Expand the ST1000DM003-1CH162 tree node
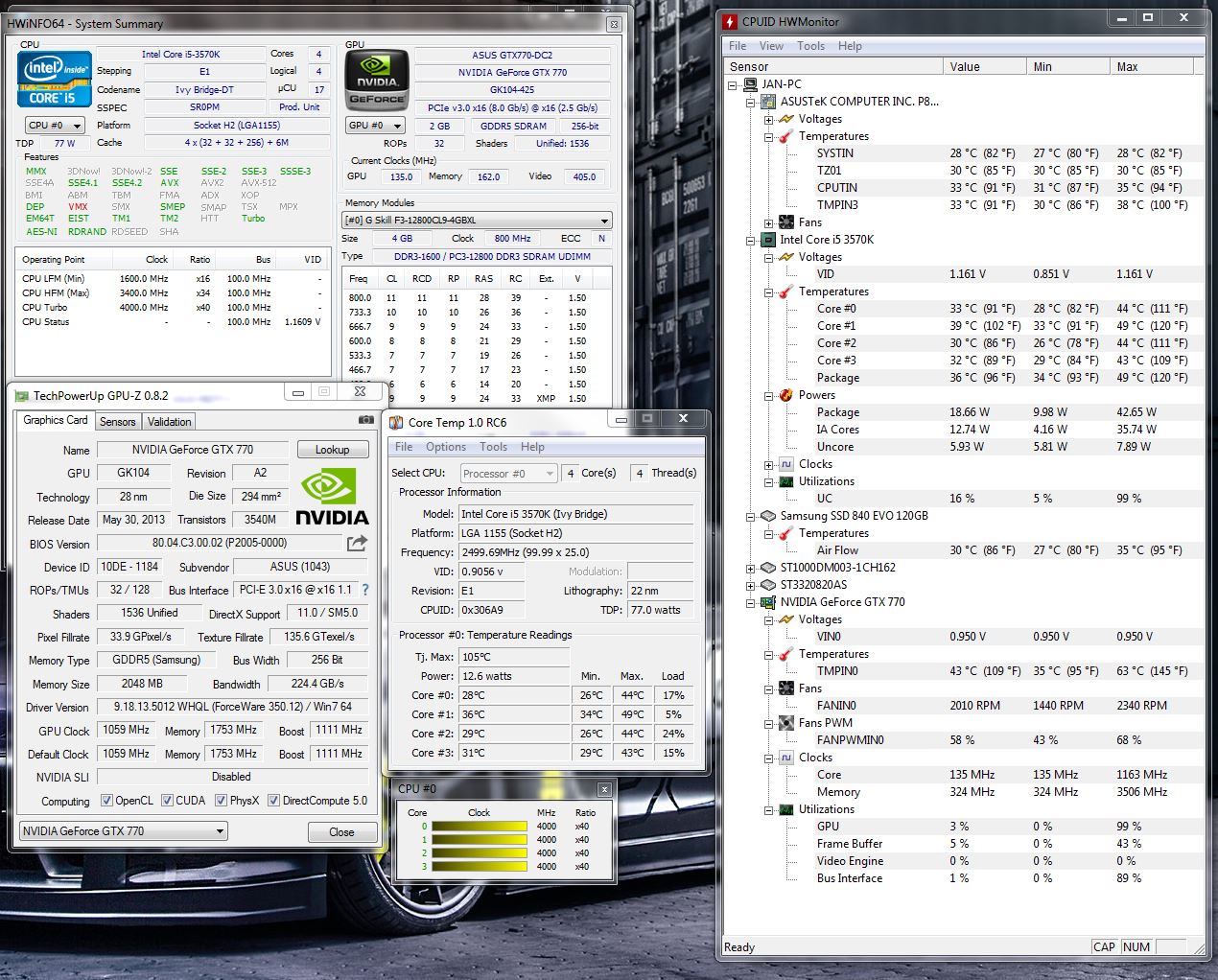Viewport: 1218px width, 980px height. [751, 568]
